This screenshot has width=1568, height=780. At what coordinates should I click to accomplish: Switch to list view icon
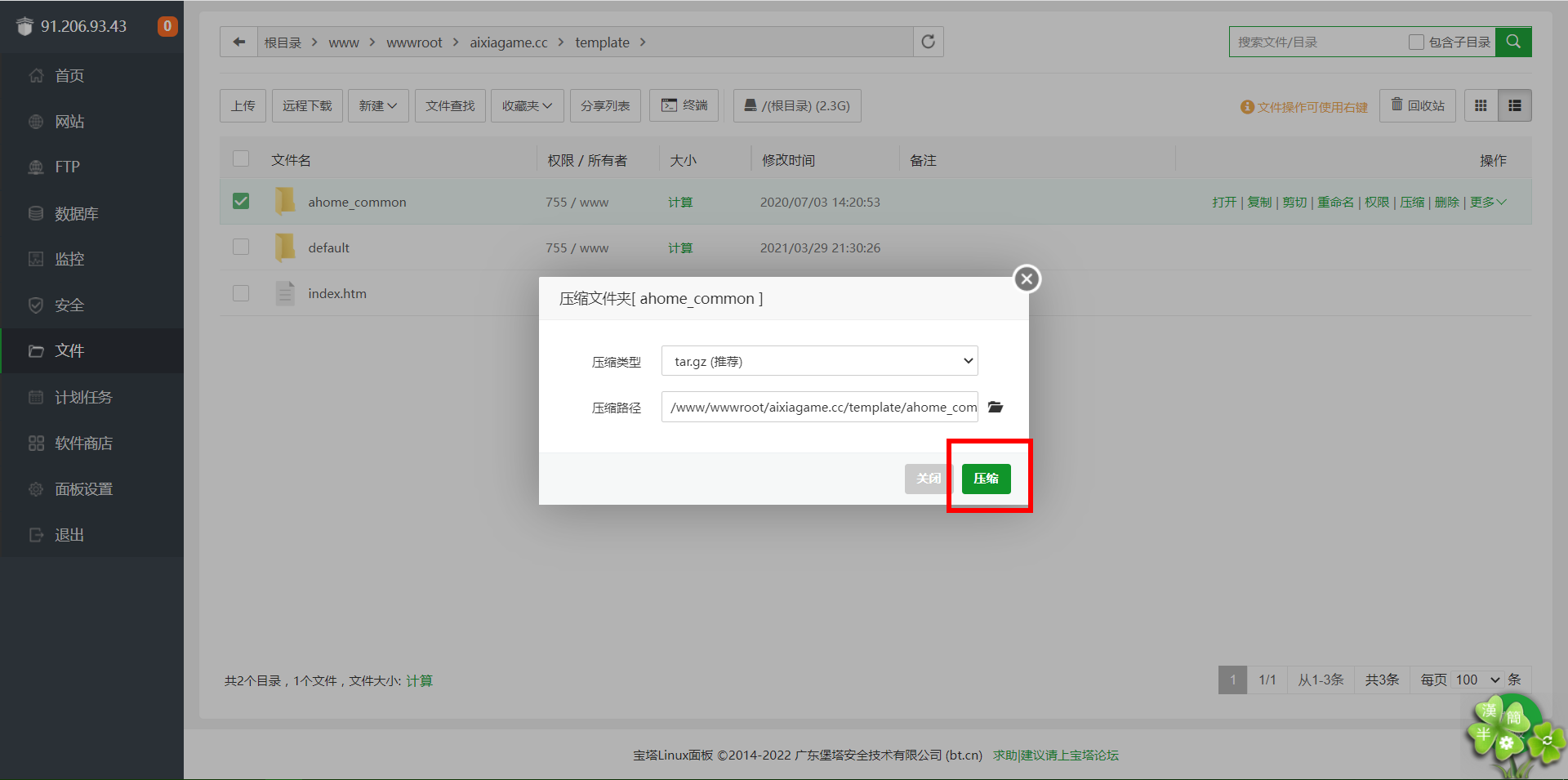click(1515, 105)
